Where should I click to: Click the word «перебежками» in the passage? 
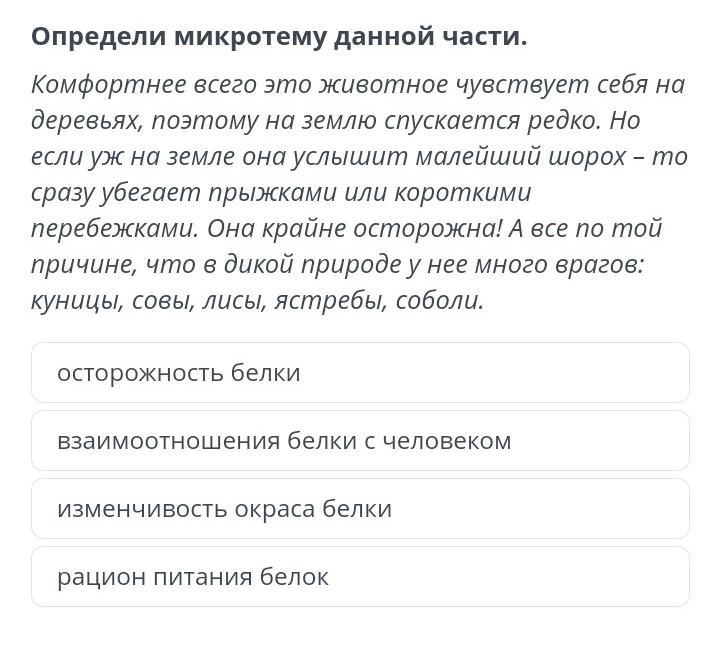coord(115,230)
